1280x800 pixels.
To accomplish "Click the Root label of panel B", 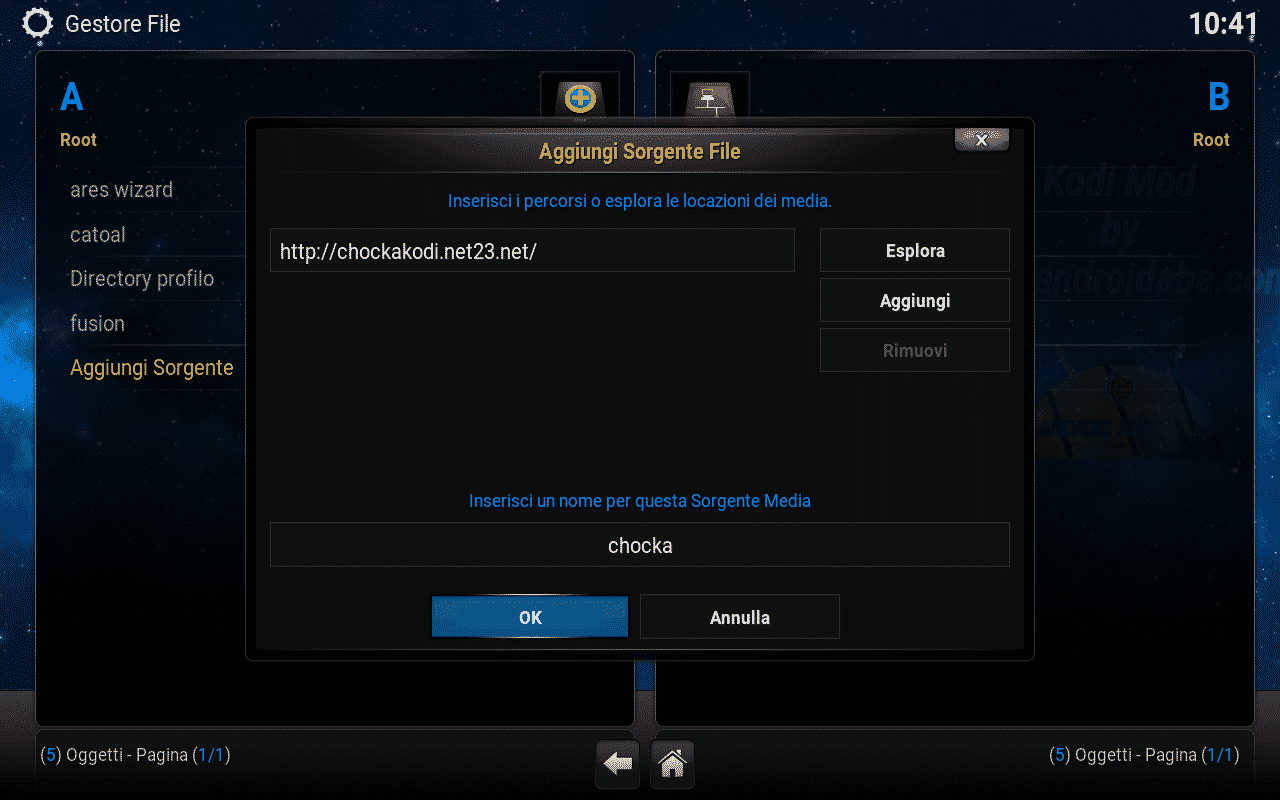I will pos(1211,140).
